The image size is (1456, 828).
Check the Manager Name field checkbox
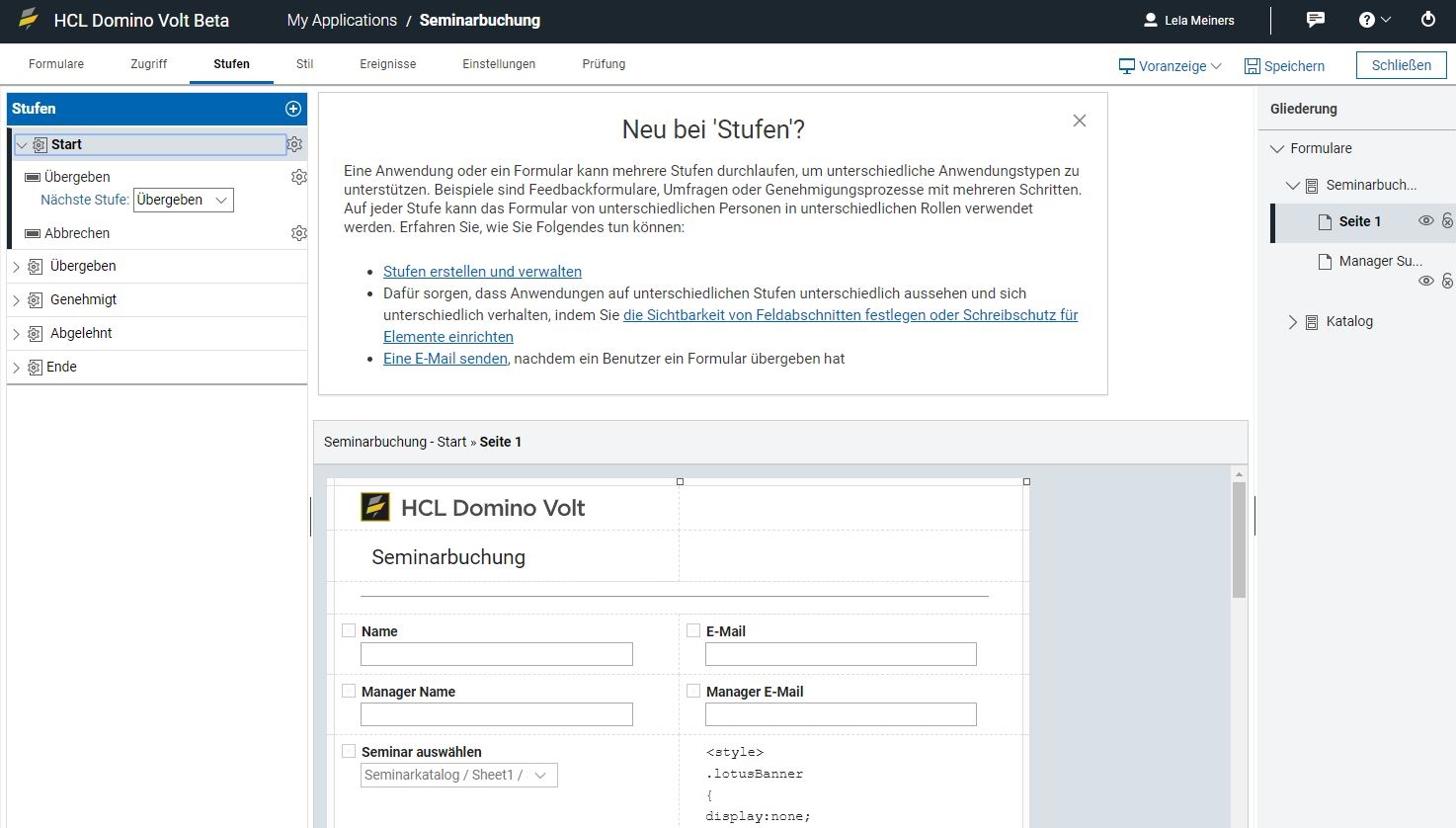tap(349, 691)
